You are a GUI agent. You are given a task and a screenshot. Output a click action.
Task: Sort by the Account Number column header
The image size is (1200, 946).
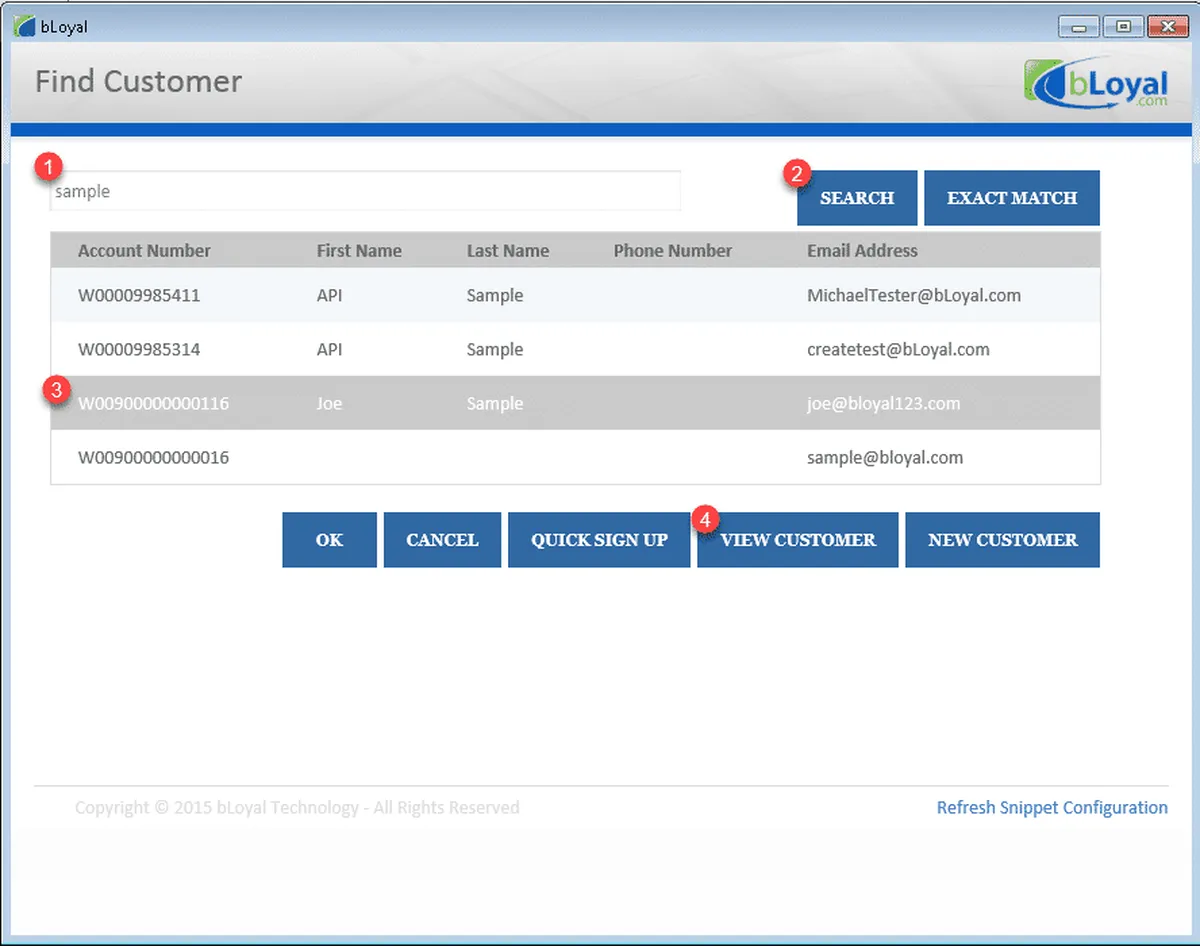point(144,251)
